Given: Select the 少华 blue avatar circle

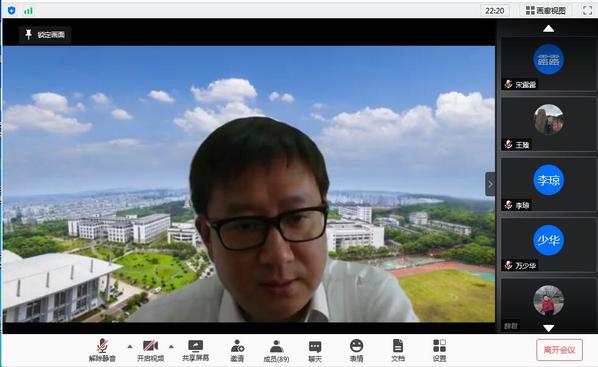Looking at the screenshot, I should pos(548,240).
